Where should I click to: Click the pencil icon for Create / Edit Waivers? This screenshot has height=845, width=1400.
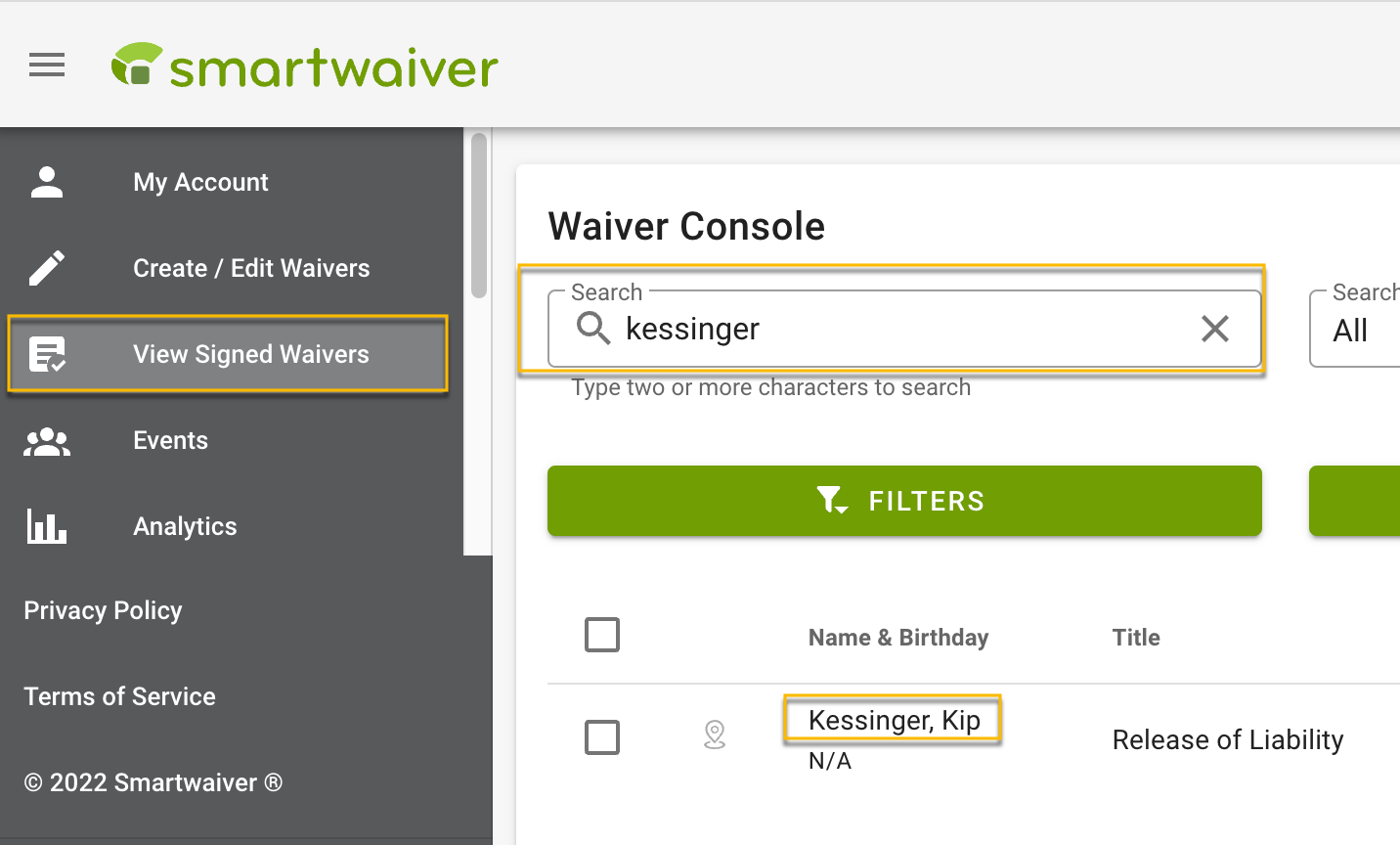click(47, 268)
